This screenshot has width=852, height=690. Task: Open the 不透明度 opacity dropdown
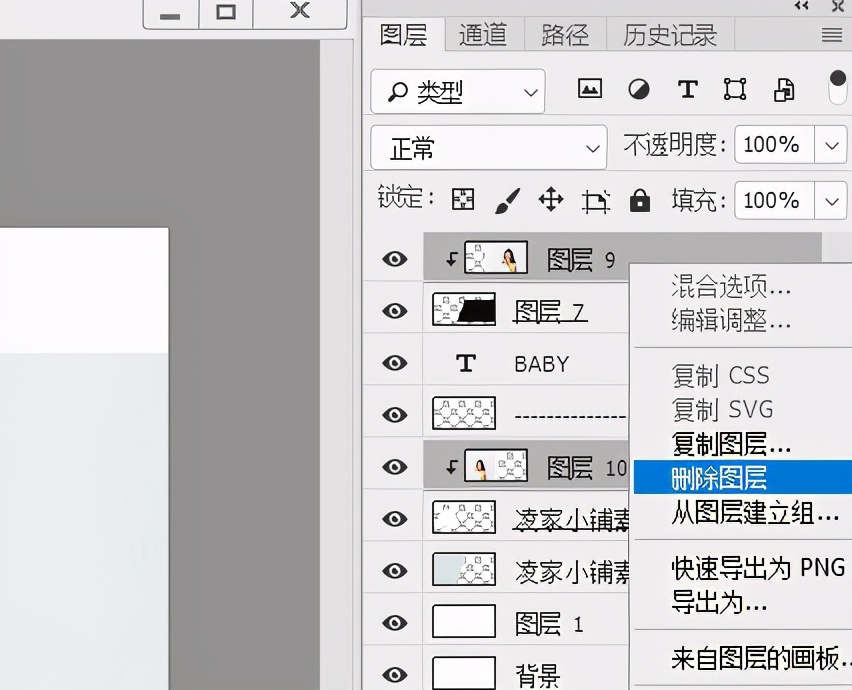[x=831, y=145]
